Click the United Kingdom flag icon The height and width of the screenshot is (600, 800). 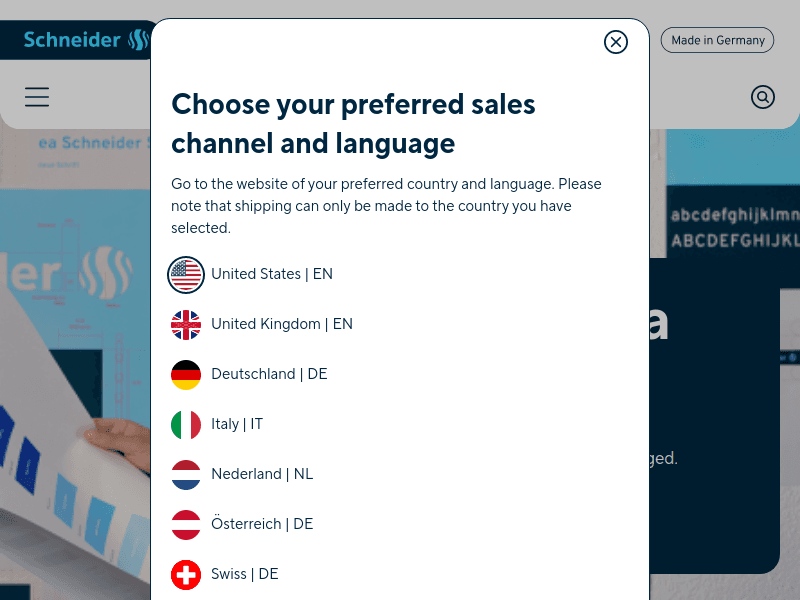186,324
